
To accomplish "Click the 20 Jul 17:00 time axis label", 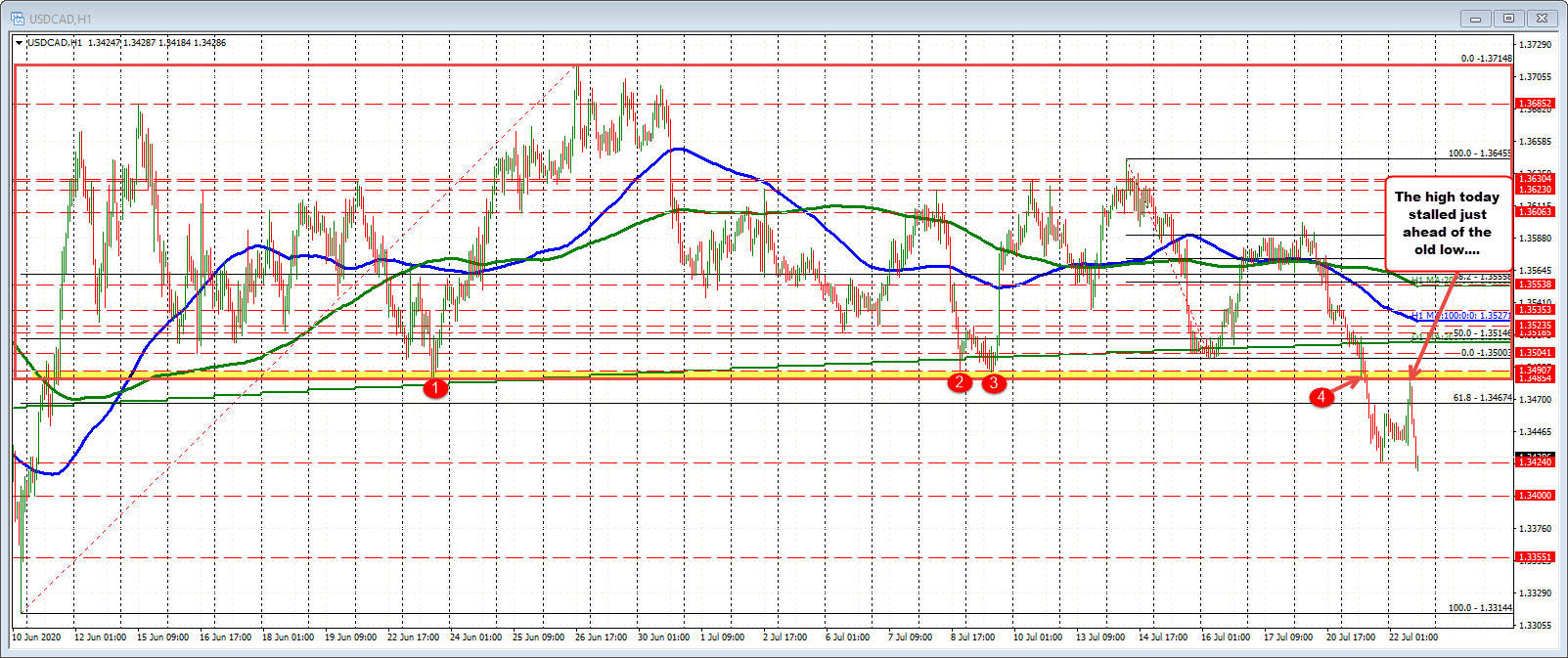I will click(x=1352, y=637).
